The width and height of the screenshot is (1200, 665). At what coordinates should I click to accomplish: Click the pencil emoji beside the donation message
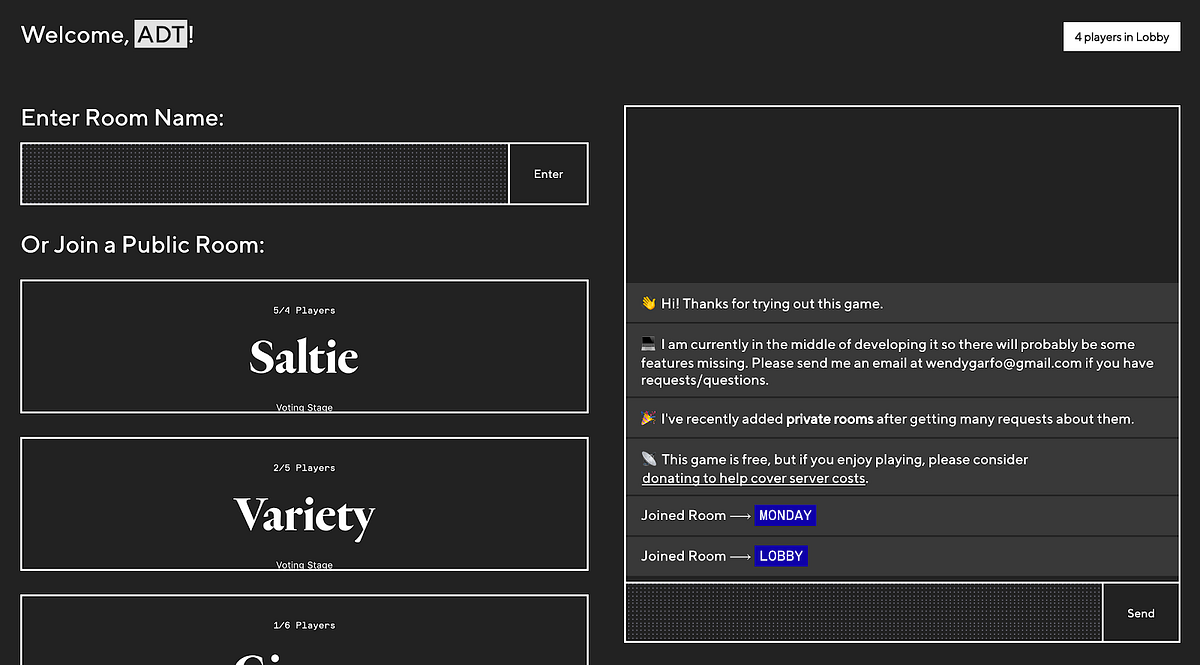point(649,459)
